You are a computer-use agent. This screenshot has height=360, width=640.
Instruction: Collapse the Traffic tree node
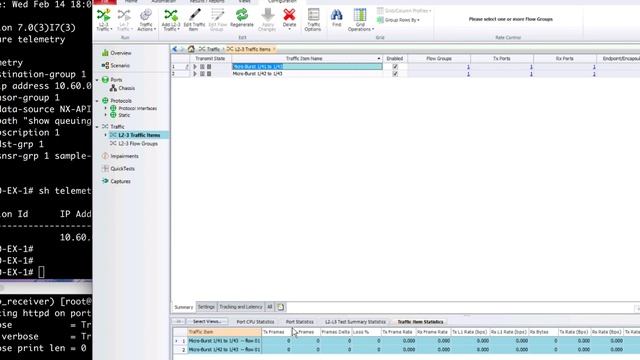(x=97, y=127)
